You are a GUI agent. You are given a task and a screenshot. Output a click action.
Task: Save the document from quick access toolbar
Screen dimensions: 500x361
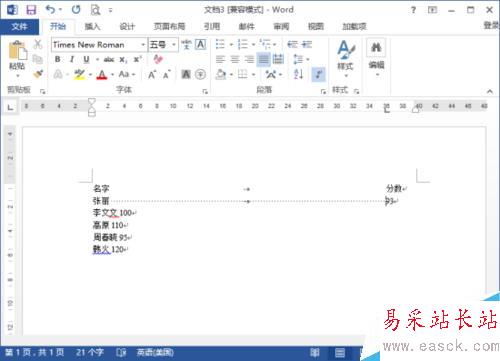[31, 10]
